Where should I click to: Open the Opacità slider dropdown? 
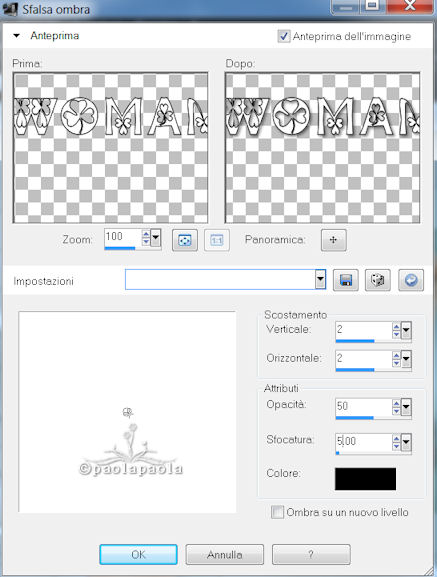pos(406,407)
